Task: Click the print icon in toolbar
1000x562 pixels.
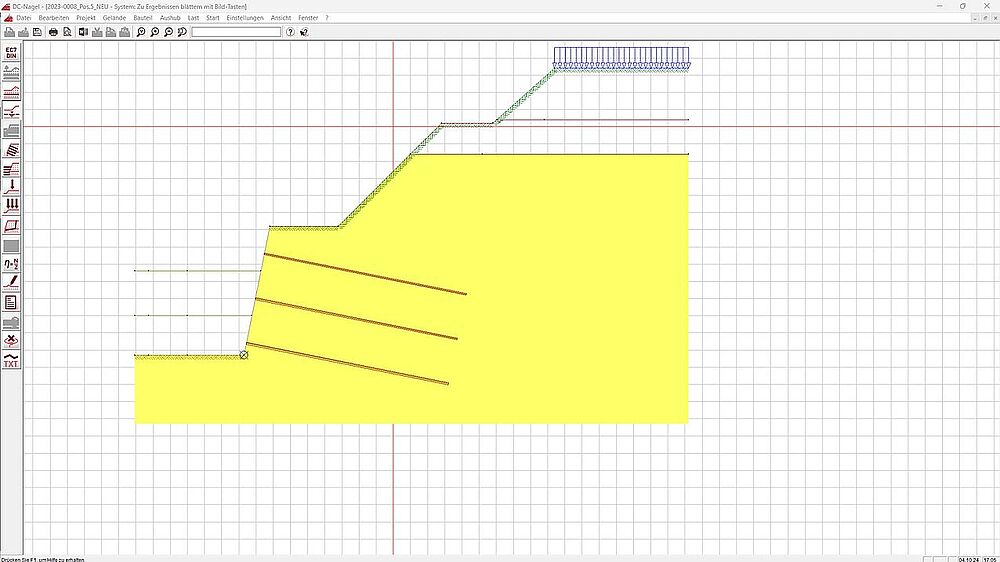Action: tap(53, 32)
